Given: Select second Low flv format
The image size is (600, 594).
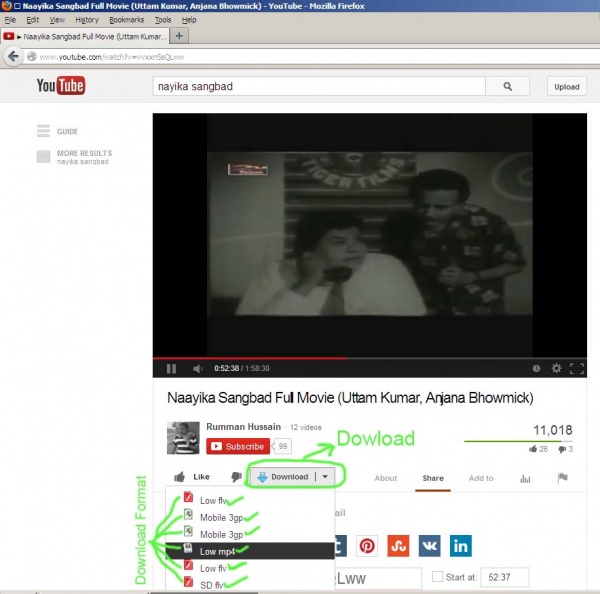Looking at the screenshot, I should click(x=250, y=568).
